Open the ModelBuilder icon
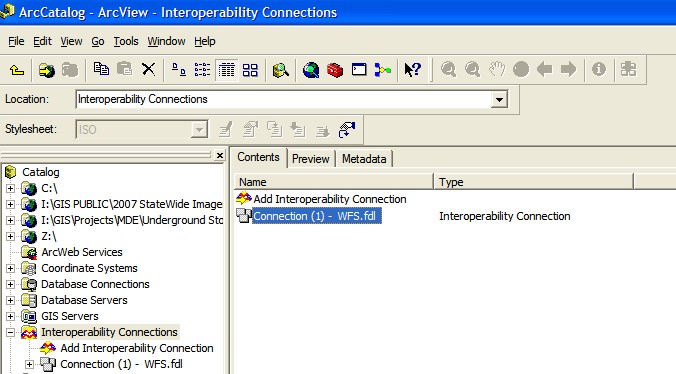Image resolution: width=676 pixels, height=374 pixels. point(382,69)
